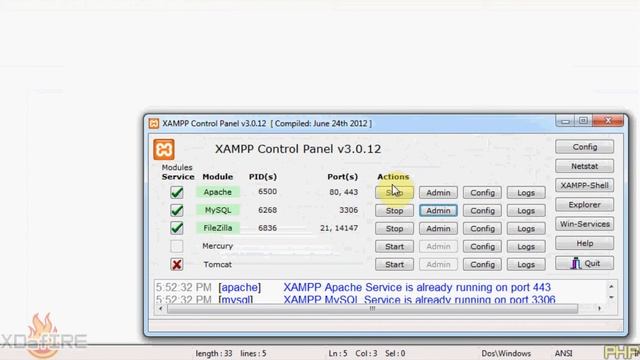Click the Ln : 5 status entry
Viewport: 640px width, 360px height.
tap(338, 353)
